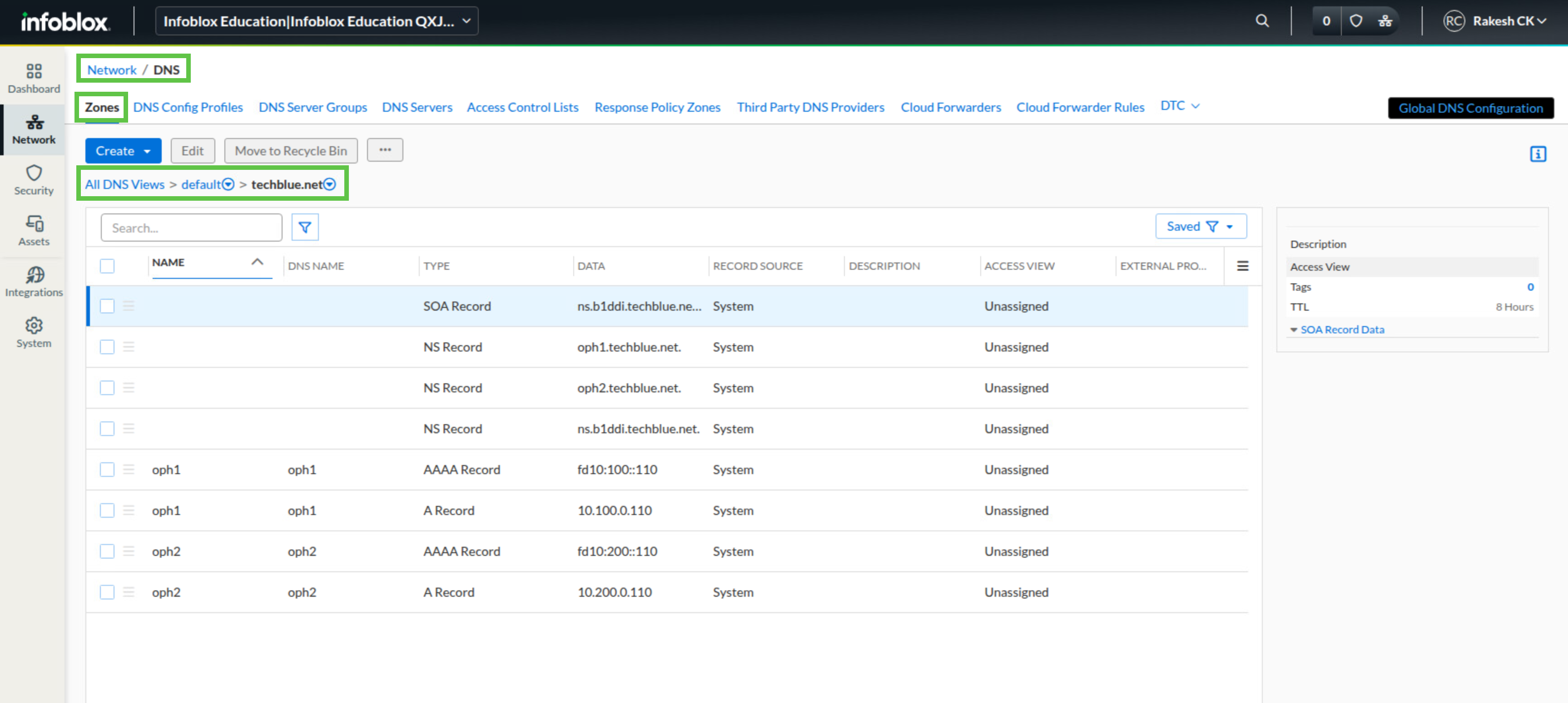Click the network topology icon in top bar
The width and height of the screenshot is (1568, 703).
point(1385,21)
